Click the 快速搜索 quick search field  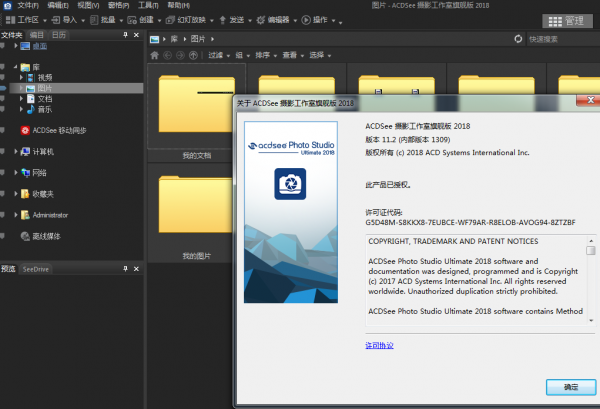click(560, 39)
